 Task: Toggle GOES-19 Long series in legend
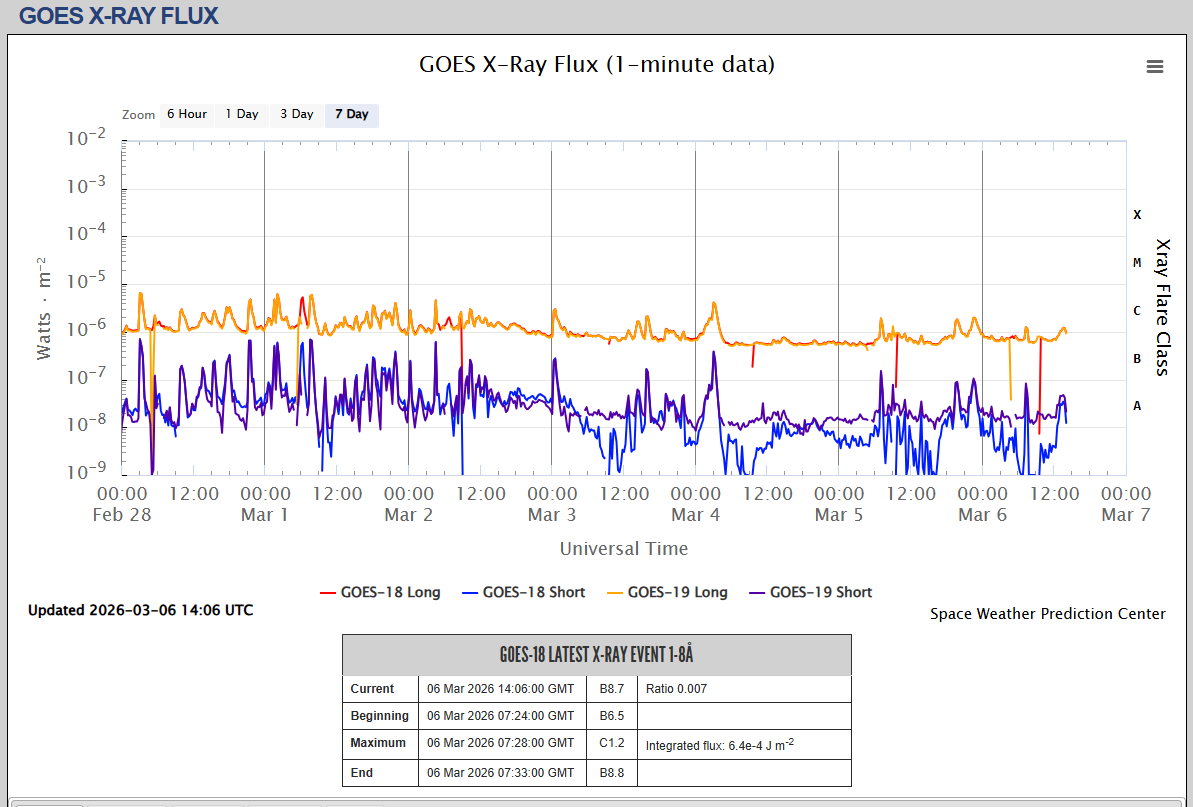point(667,593)
